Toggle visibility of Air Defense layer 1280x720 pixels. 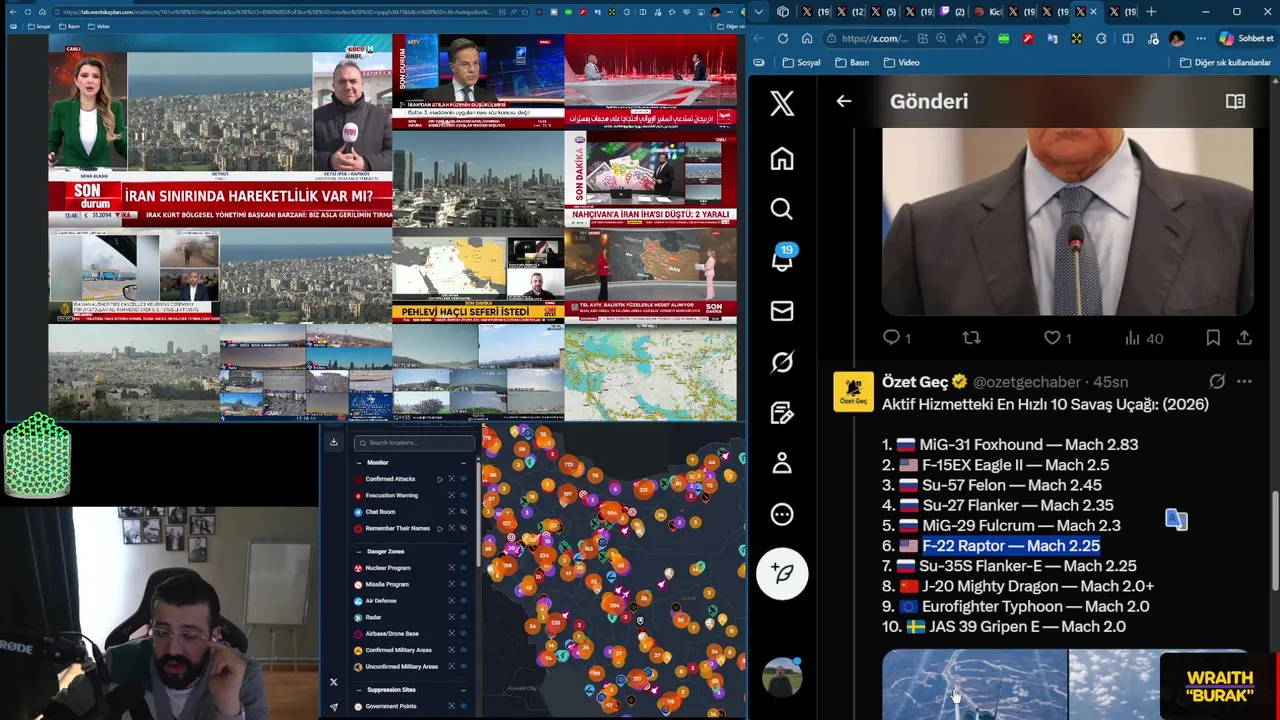tap(463, 601)
